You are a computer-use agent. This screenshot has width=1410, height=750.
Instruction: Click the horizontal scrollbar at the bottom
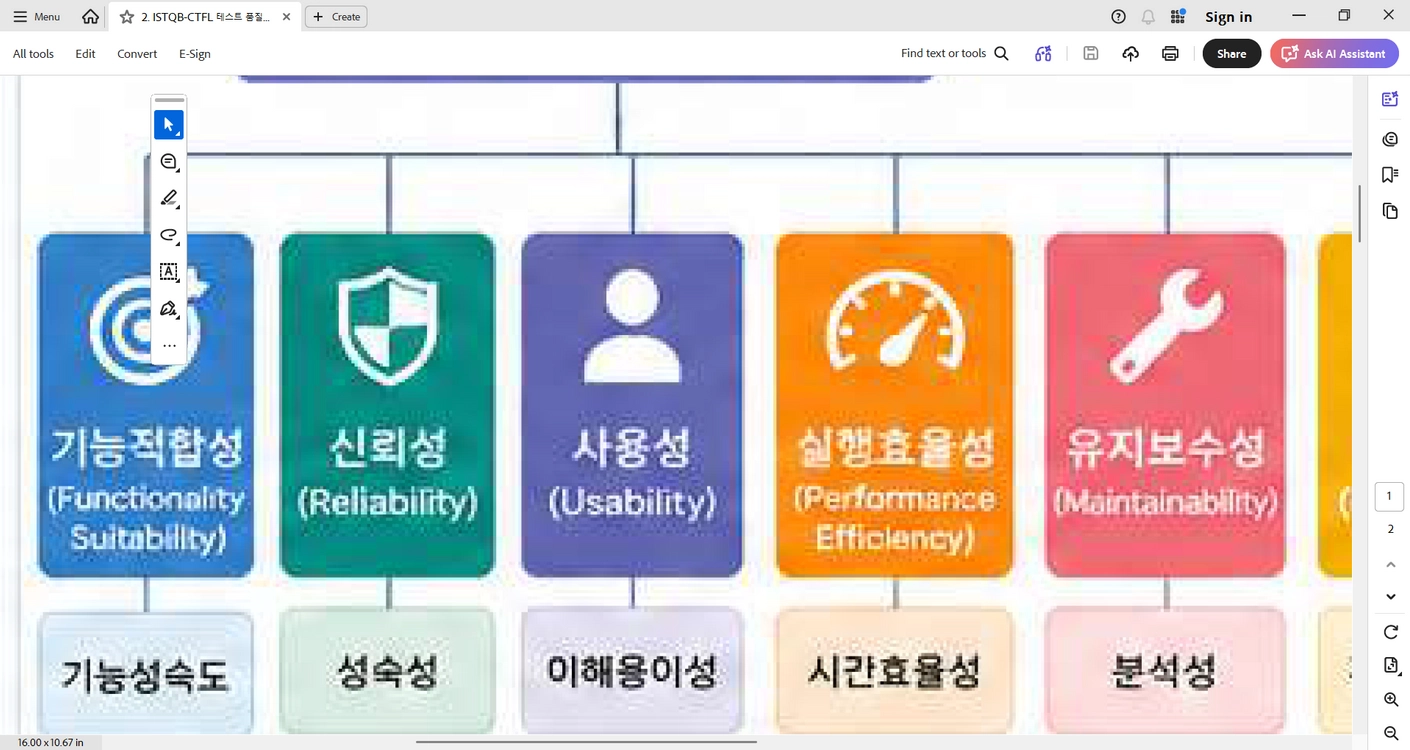point(586,742)
